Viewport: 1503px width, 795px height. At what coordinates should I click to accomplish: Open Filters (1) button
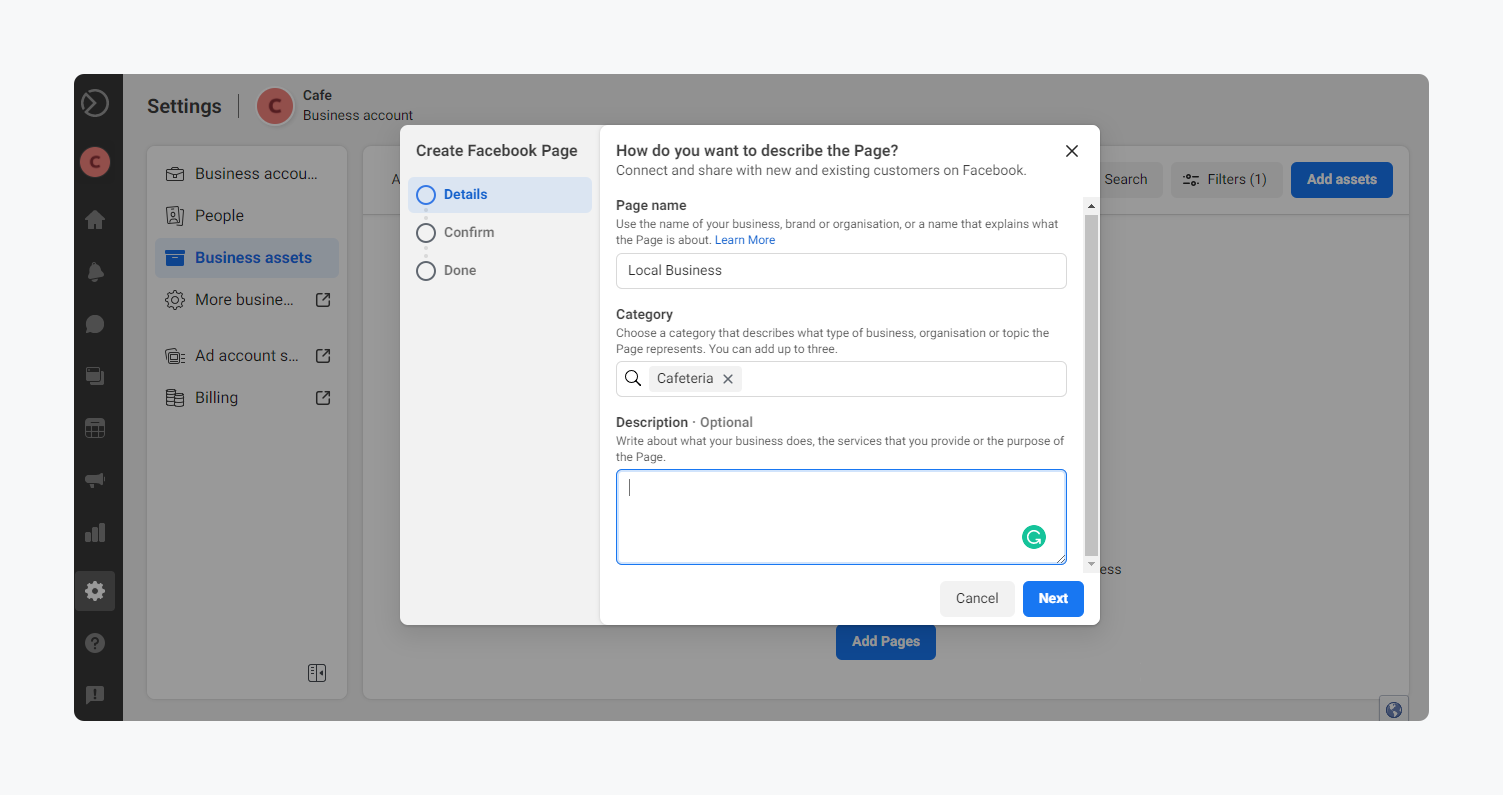tap(1226, 179)
